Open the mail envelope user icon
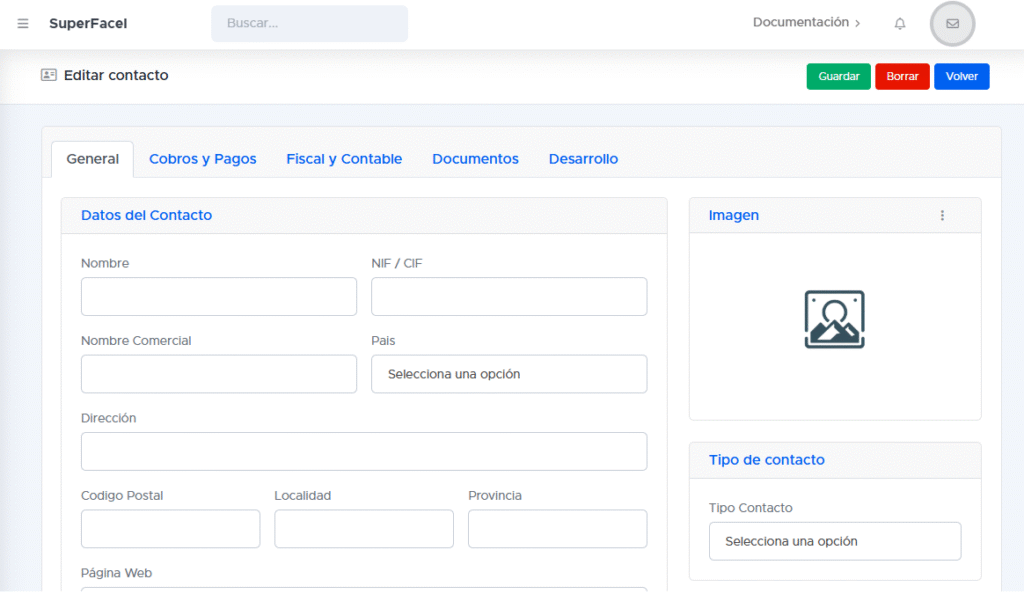This screenshot has width=1024, height=616. pos(952,24)
